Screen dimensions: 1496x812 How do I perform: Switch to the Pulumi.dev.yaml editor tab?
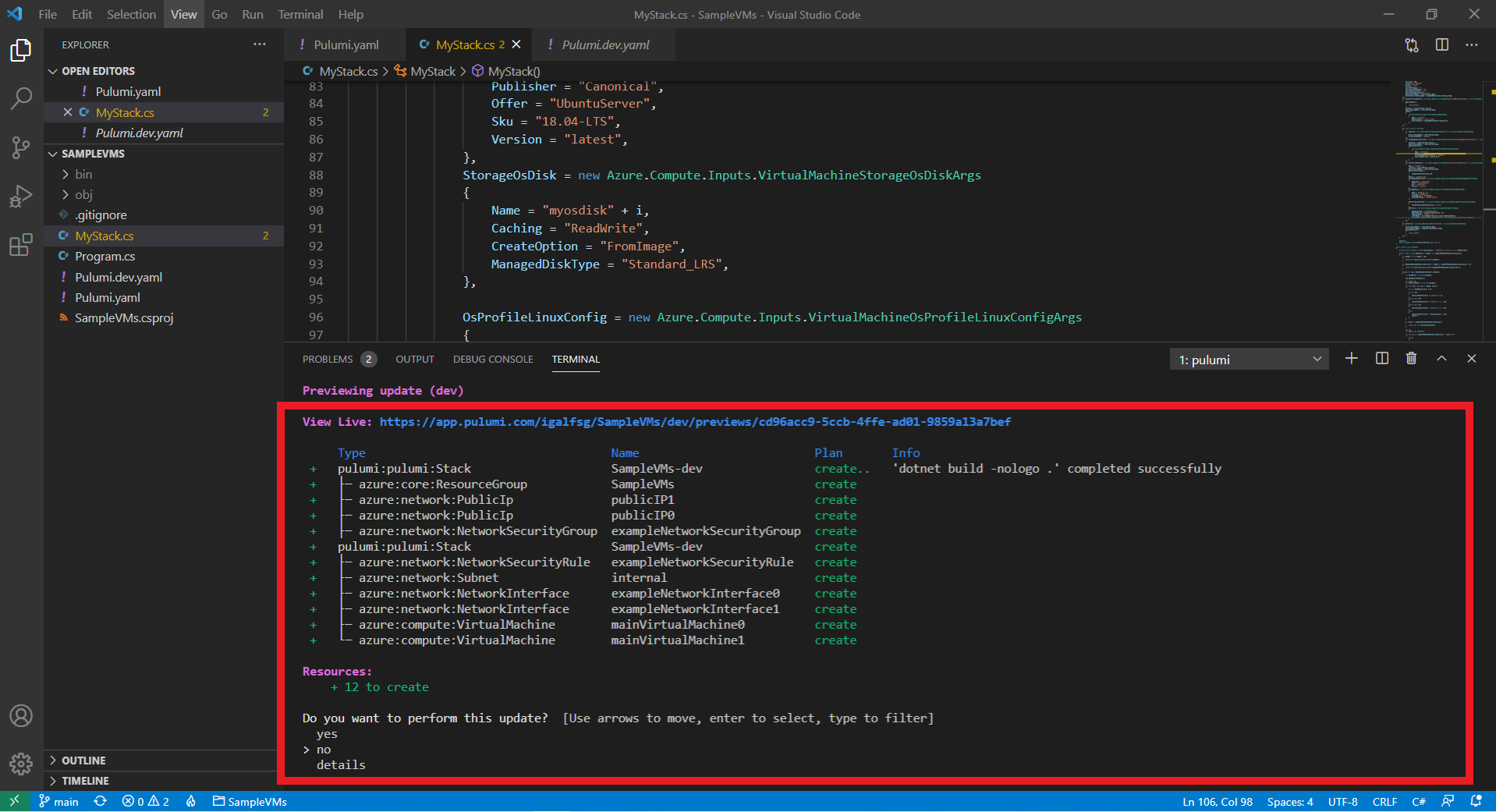(604, 44)
